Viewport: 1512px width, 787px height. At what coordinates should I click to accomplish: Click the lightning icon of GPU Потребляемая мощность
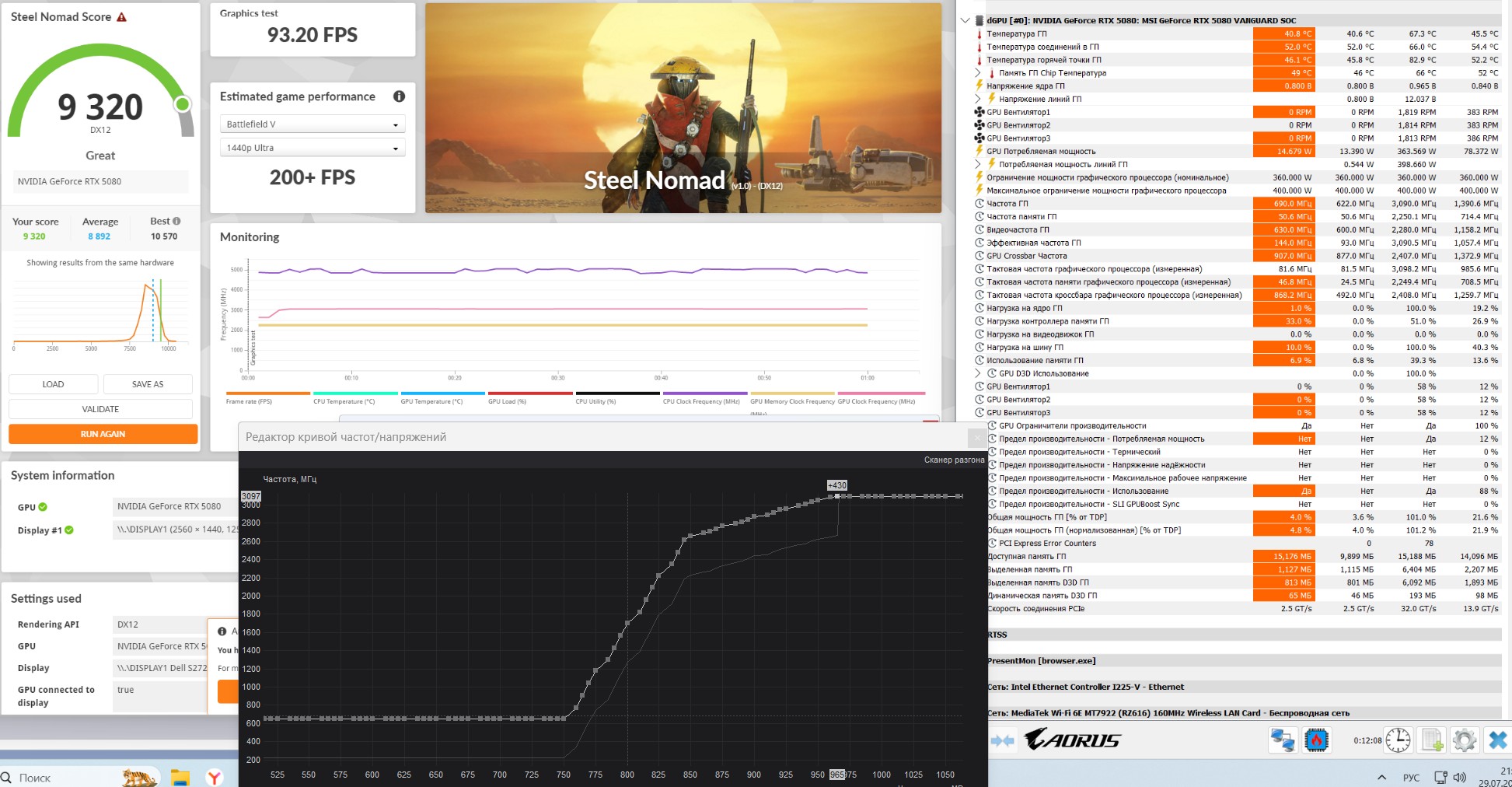pyautogui.click(x=979, y=152)
